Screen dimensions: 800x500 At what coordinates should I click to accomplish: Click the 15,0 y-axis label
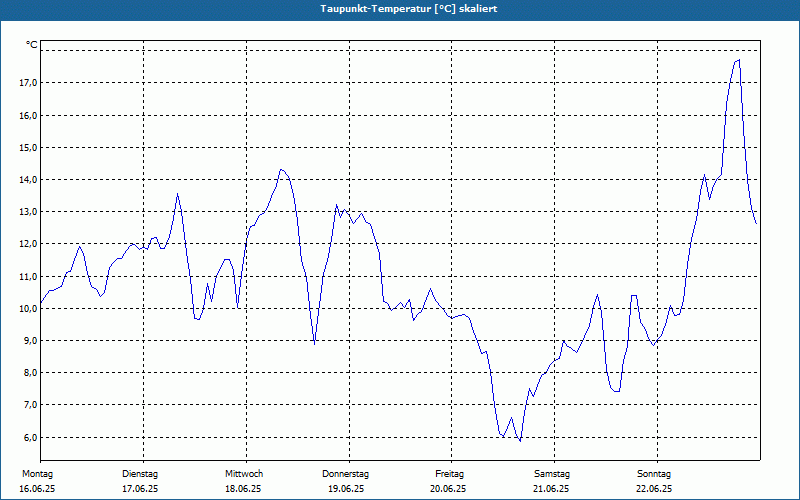coord(28,147)
